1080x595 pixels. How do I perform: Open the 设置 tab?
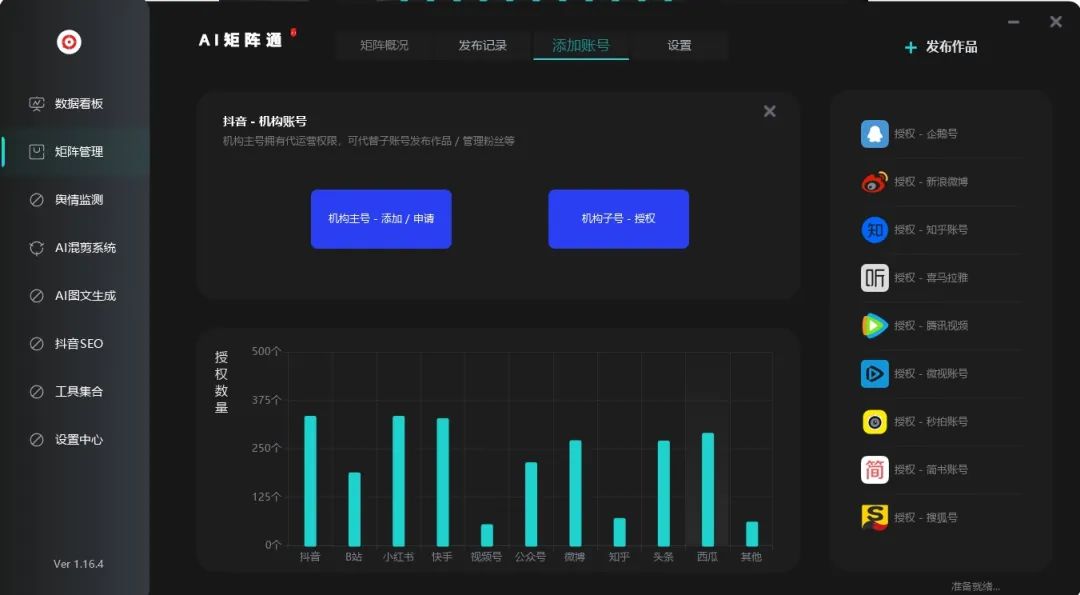tap(679, 45)
